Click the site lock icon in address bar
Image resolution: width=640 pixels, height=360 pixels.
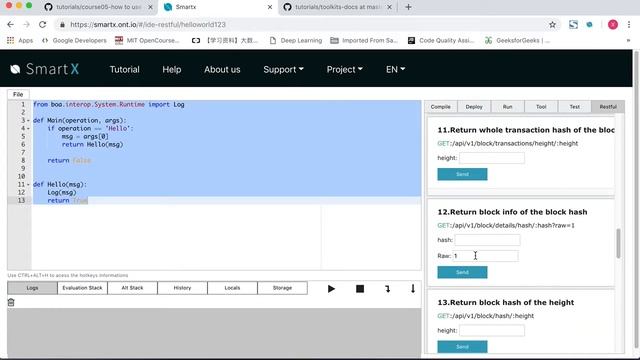tap(62, 24)
